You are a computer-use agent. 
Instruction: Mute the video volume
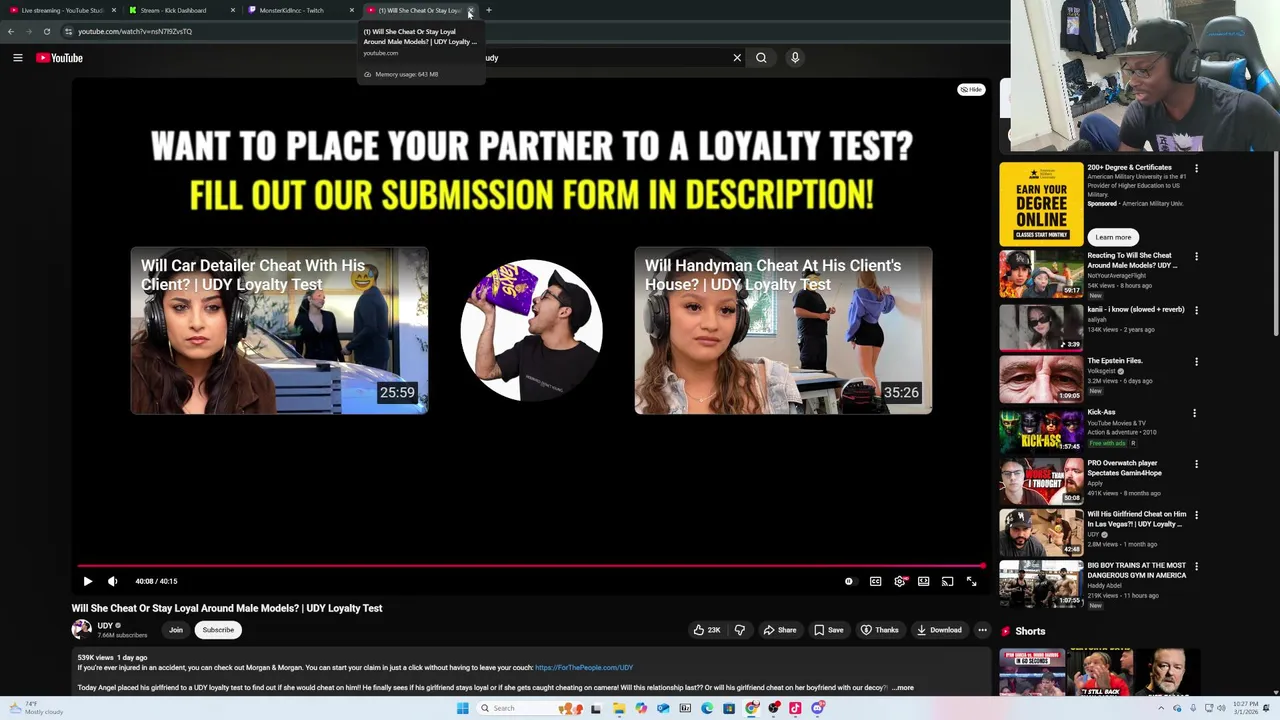click(113, 581)
